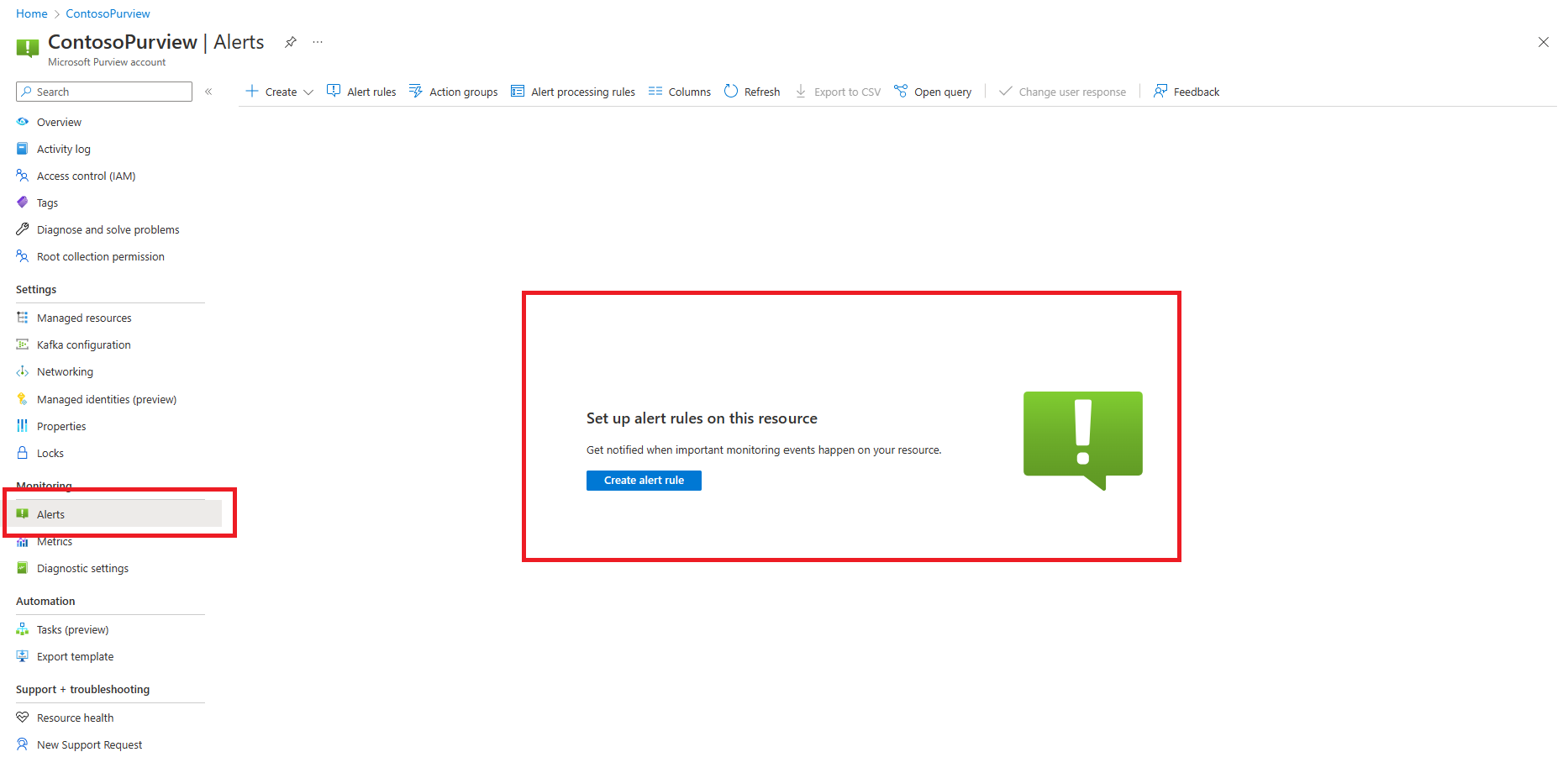
Task: Click the Diagnostic settings icon
Action: pos(23,568)
